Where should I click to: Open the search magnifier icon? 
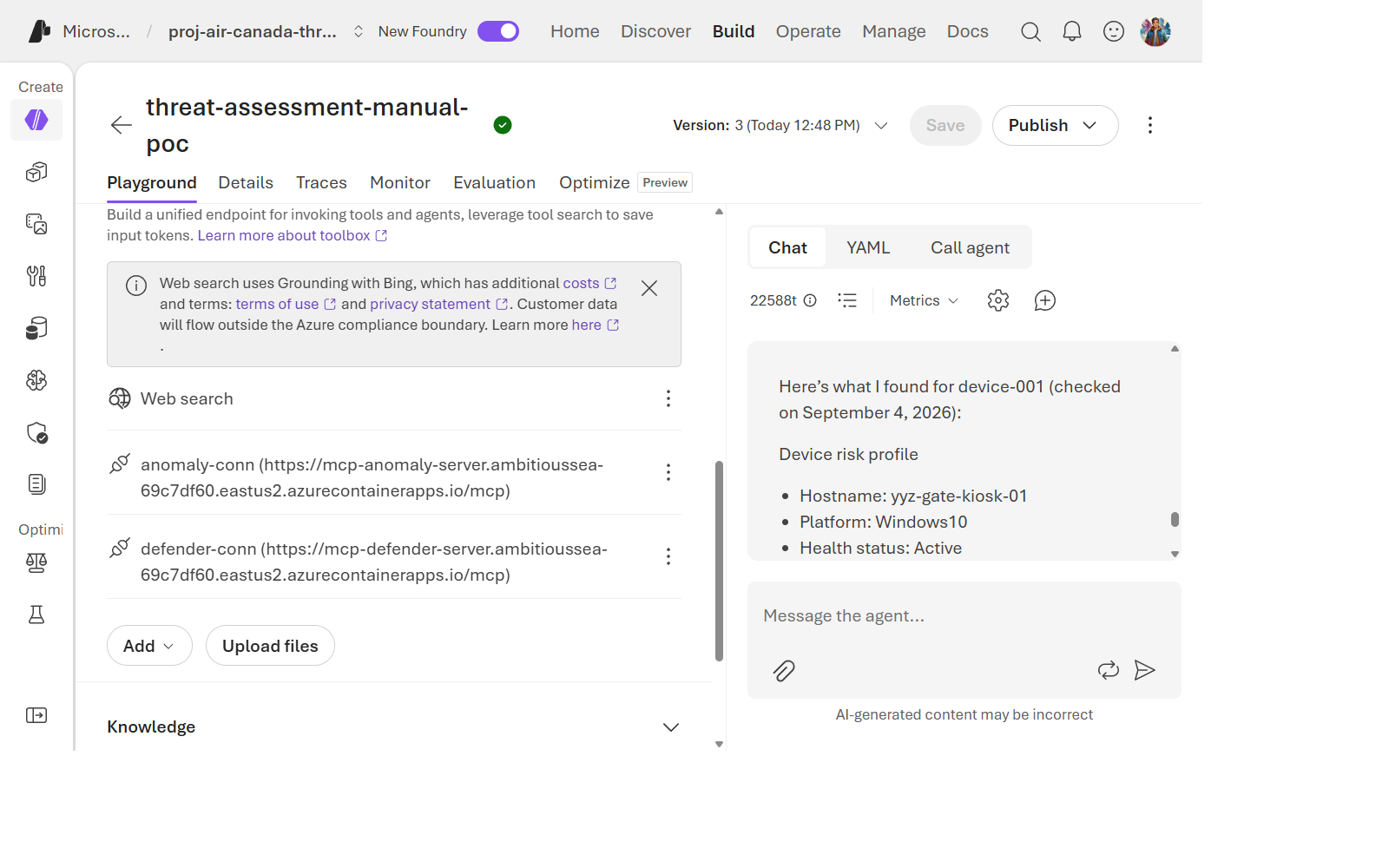pyautogui.click(x=1030, y=32)
